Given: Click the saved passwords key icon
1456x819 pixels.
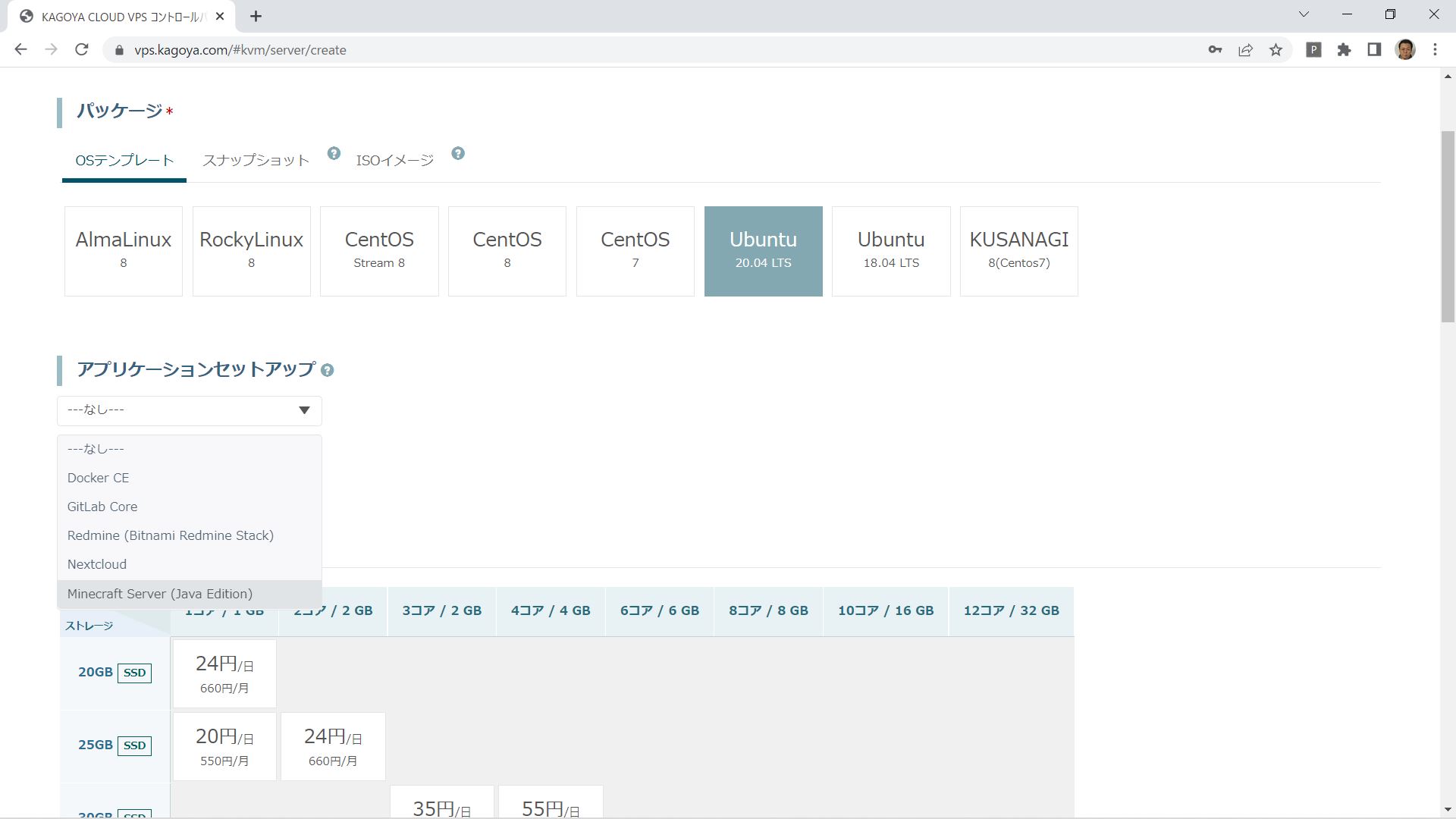Looking at the screenshot, I should click(x=1214, y=49).
